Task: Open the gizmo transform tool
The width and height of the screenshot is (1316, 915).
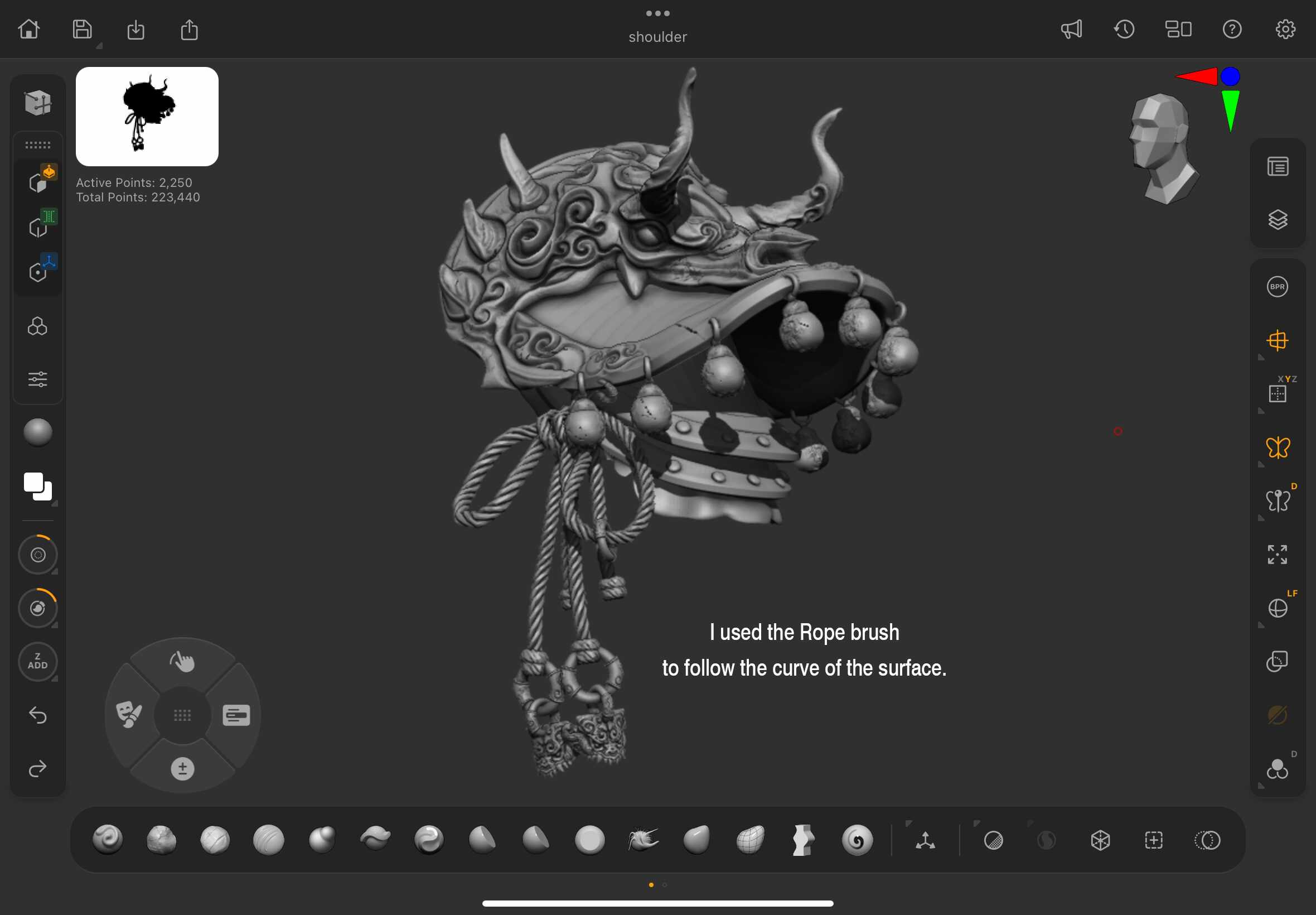Action: (925, 840)
